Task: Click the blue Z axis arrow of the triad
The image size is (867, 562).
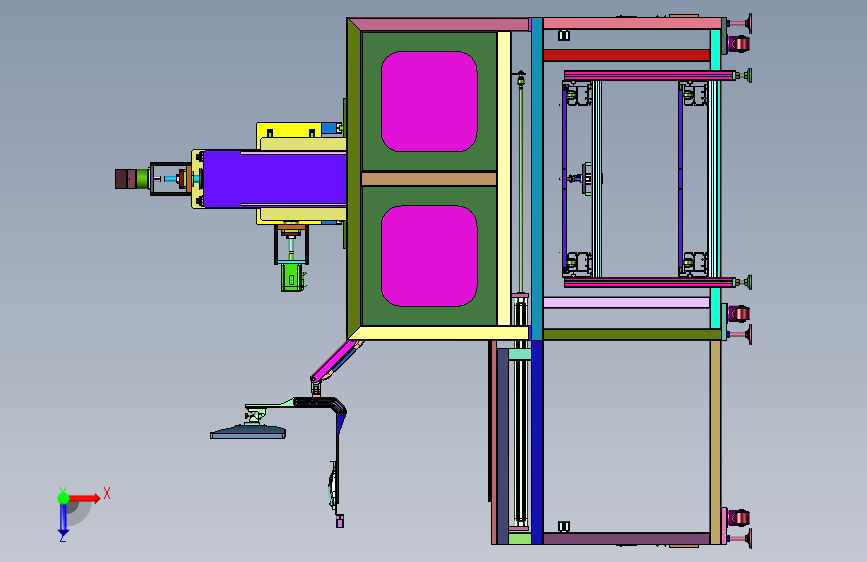Action: (x=63, y=519)
